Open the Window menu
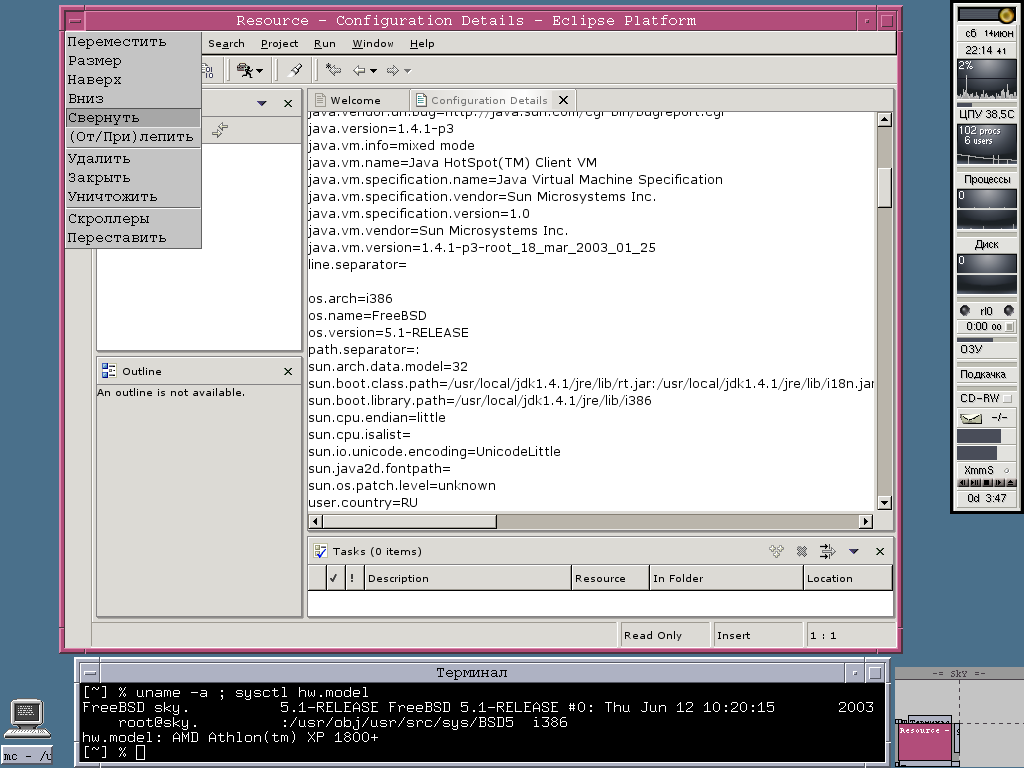 coord(373,44)
